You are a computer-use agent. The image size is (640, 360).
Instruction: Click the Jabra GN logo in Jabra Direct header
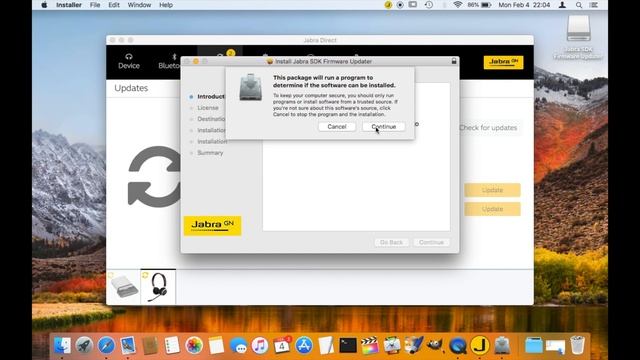click(503, 62)
